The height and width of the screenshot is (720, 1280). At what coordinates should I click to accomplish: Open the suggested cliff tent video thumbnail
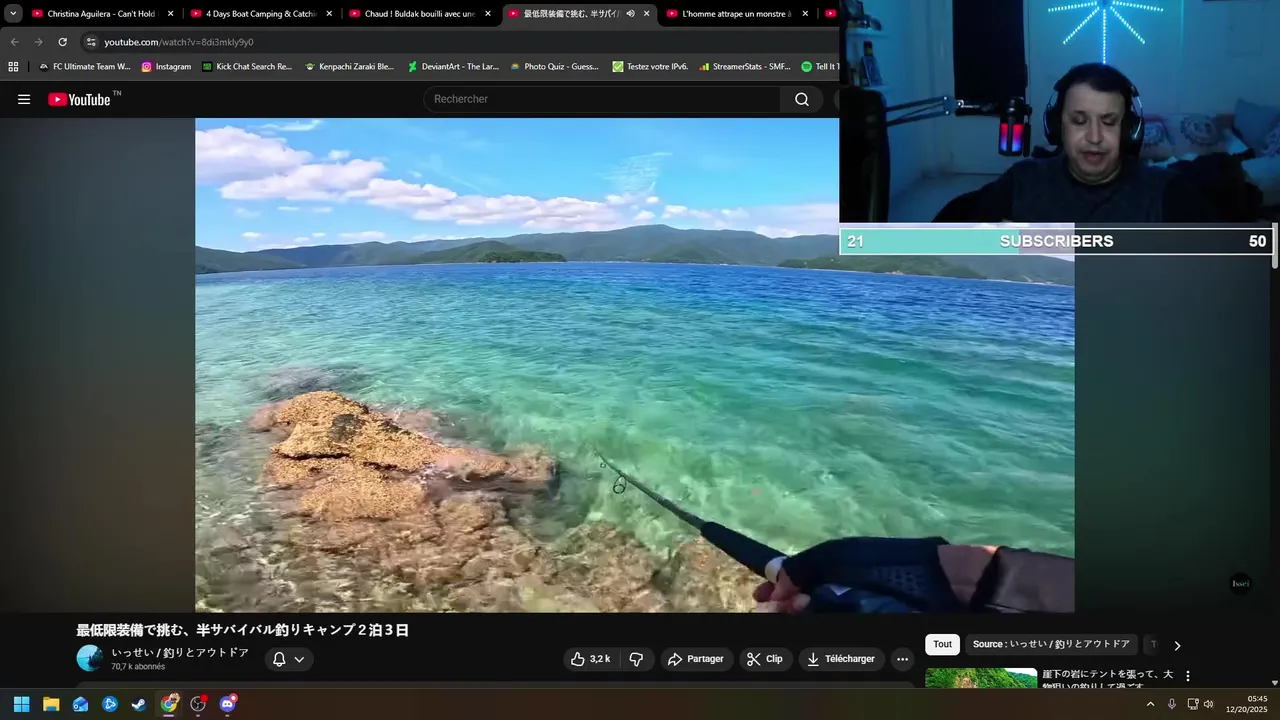(x=981, y=678)
